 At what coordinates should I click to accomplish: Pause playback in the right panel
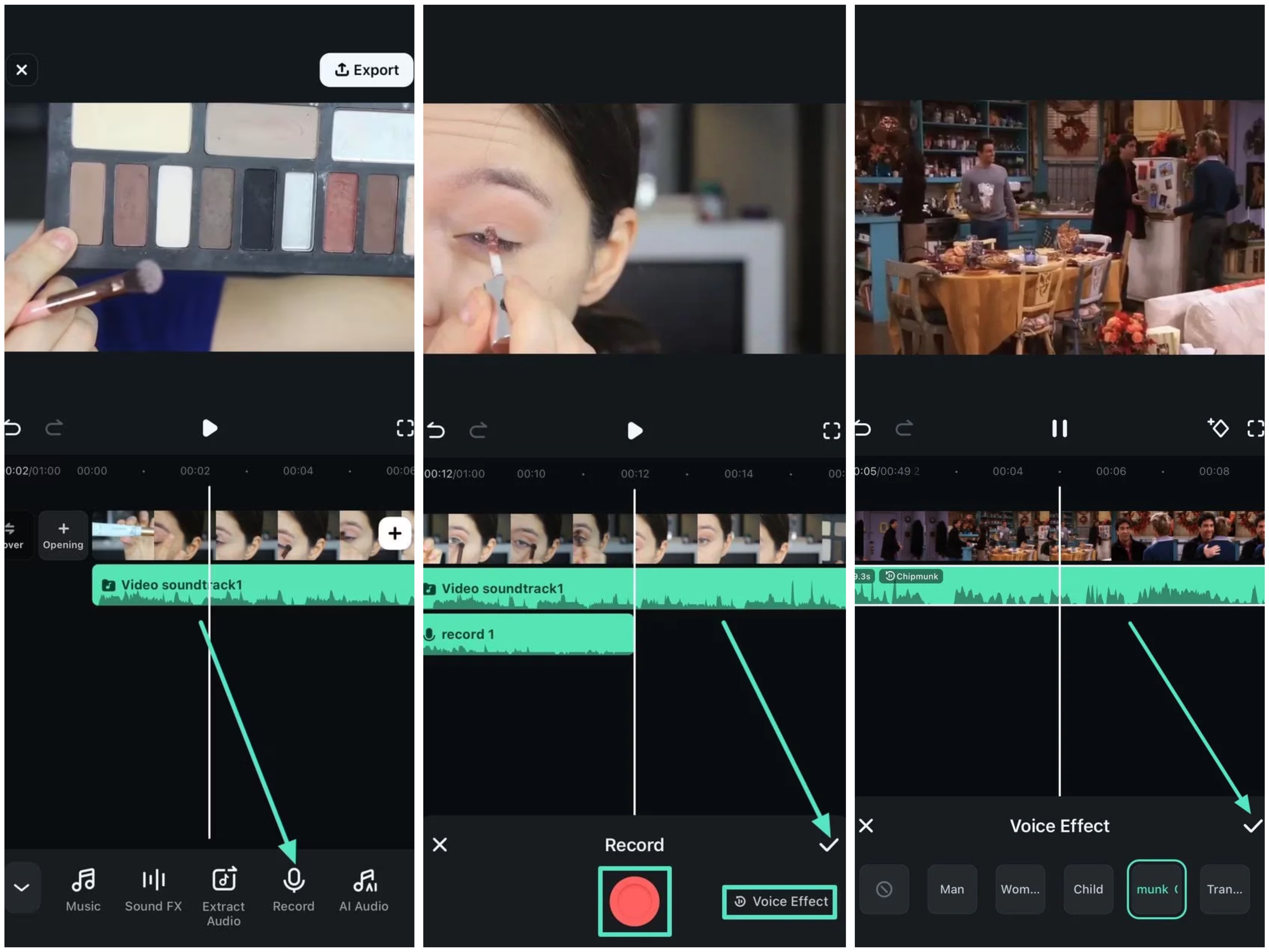pos(1060,429)
